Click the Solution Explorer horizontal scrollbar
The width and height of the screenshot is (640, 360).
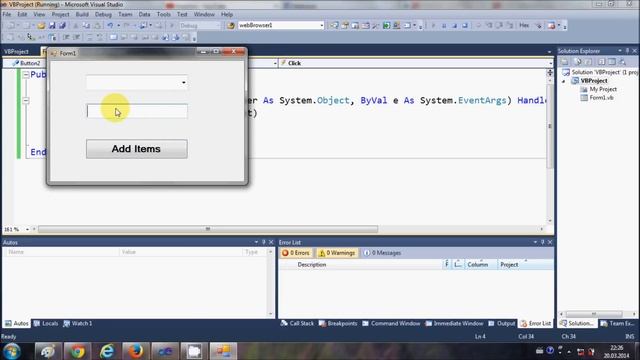(x=594, y=314)
